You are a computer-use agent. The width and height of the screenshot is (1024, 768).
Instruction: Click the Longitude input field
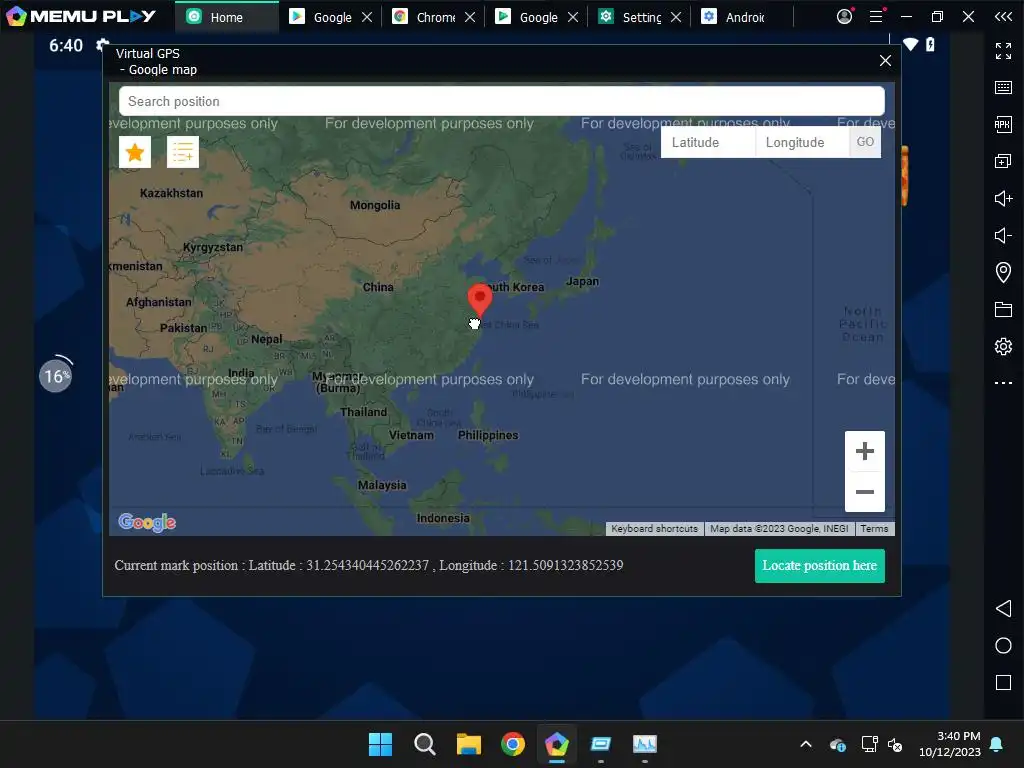802,142
